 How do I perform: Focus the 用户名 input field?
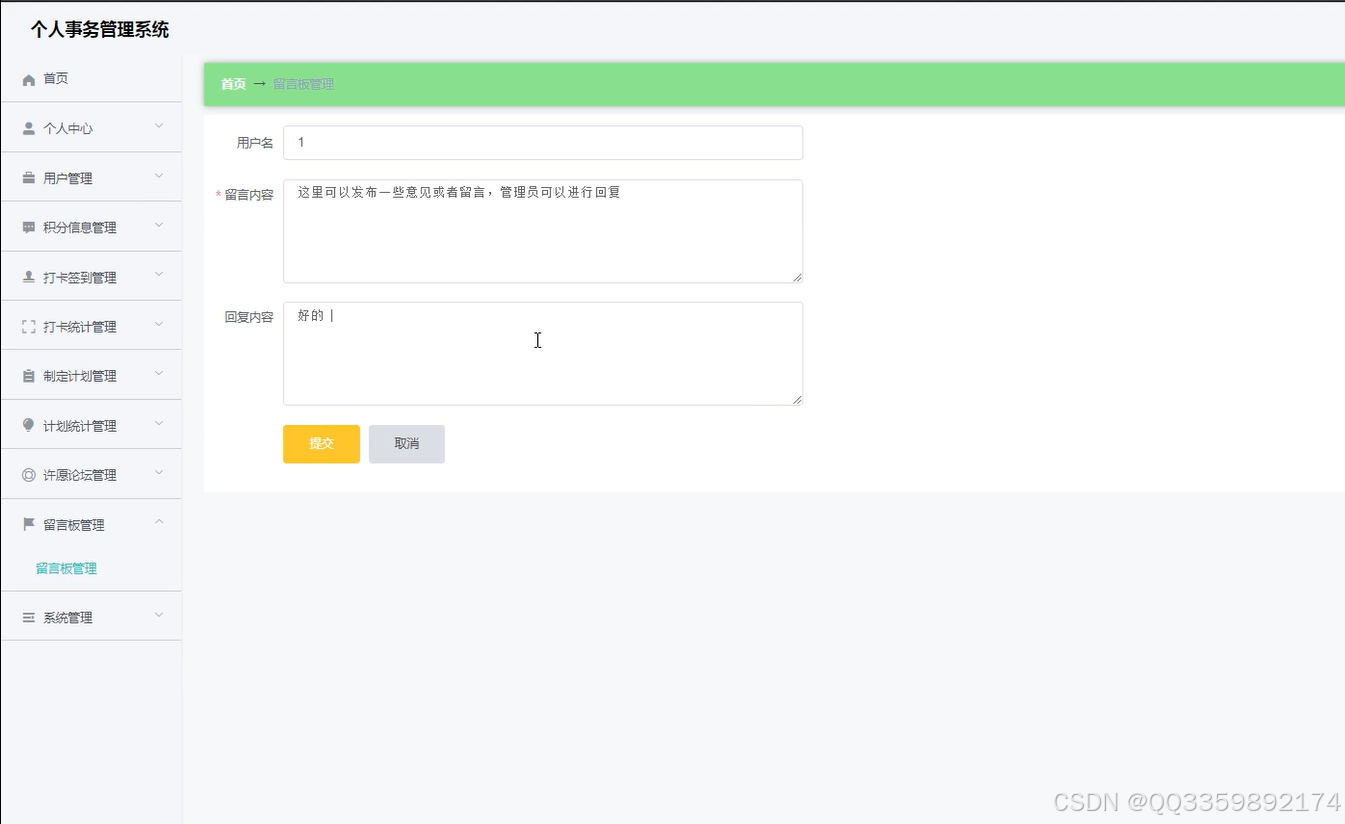(x=543, y=142)
